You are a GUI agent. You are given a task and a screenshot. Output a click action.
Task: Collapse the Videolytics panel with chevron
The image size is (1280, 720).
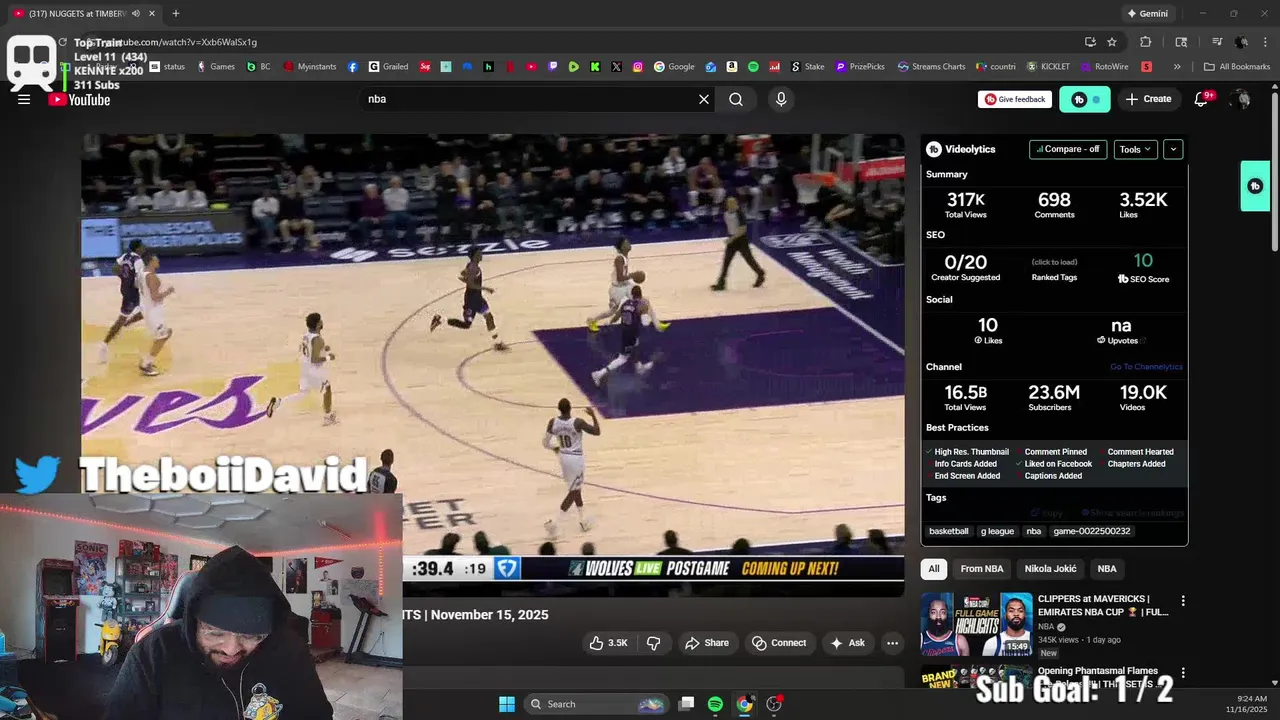click(x=1173, y=149)
